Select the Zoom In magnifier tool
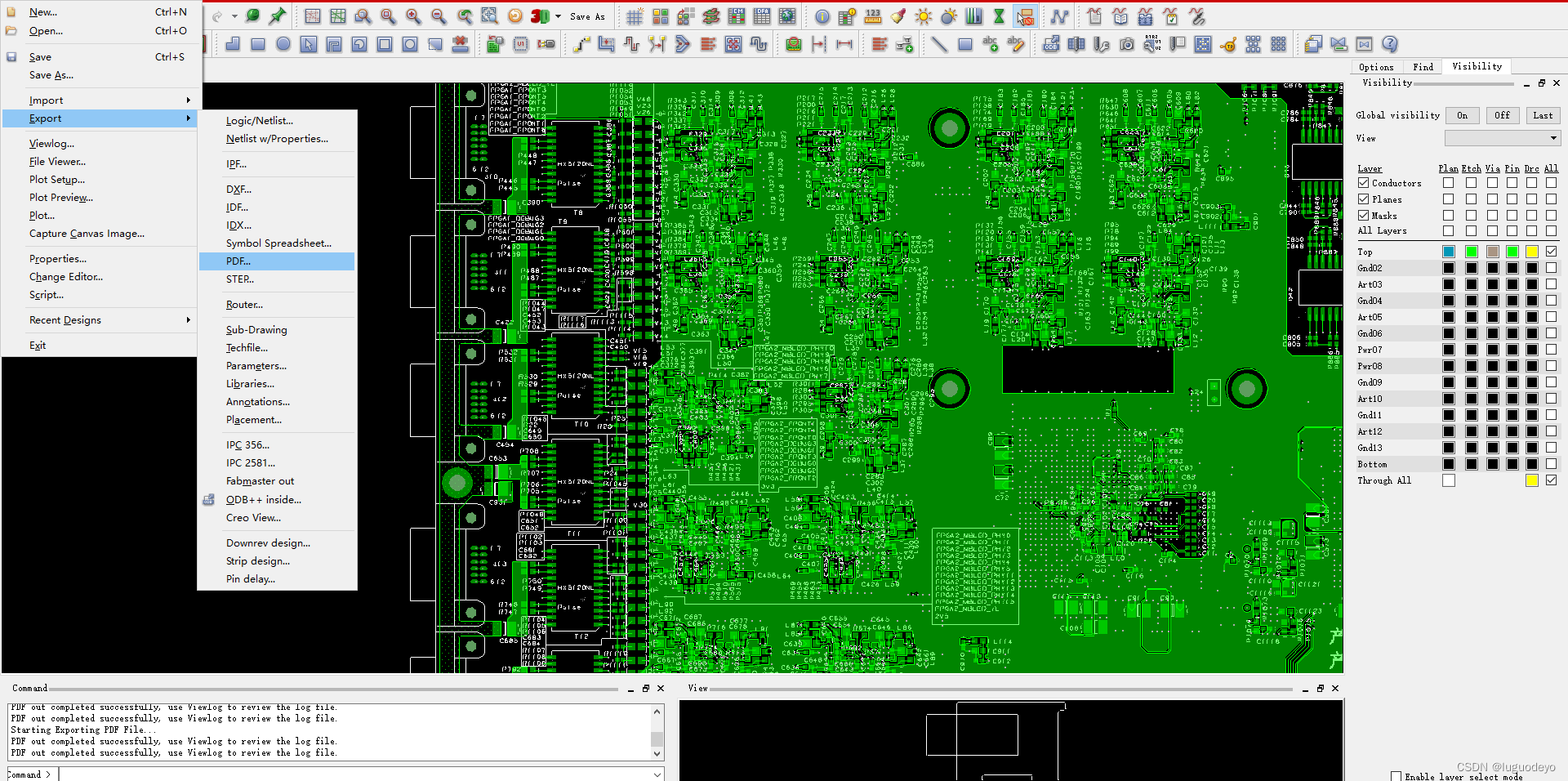This screenshot has height=781, width=1568. (x=412, y=16)
